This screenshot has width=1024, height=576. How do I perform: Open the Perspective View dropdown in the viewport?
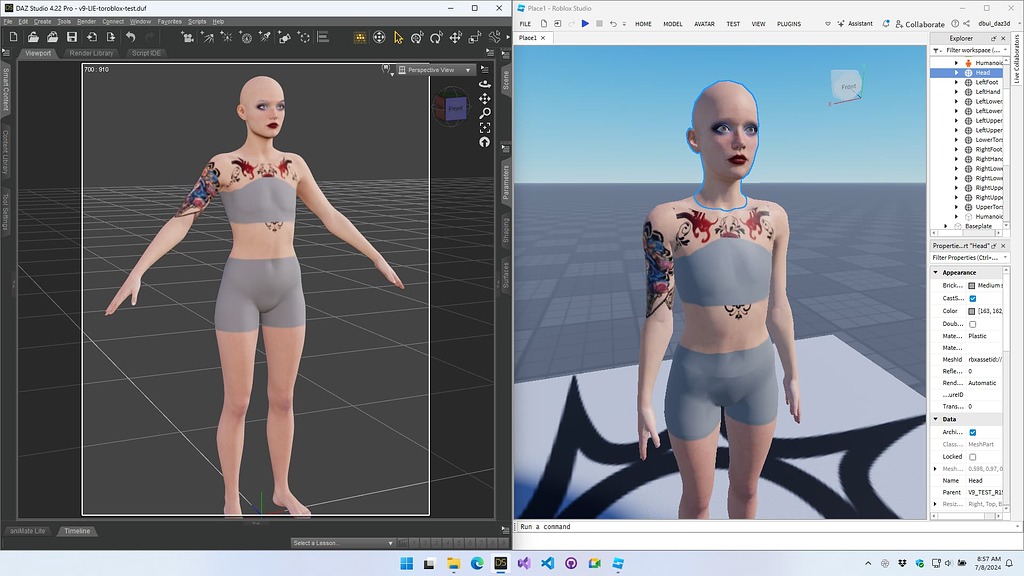point(437,70)
